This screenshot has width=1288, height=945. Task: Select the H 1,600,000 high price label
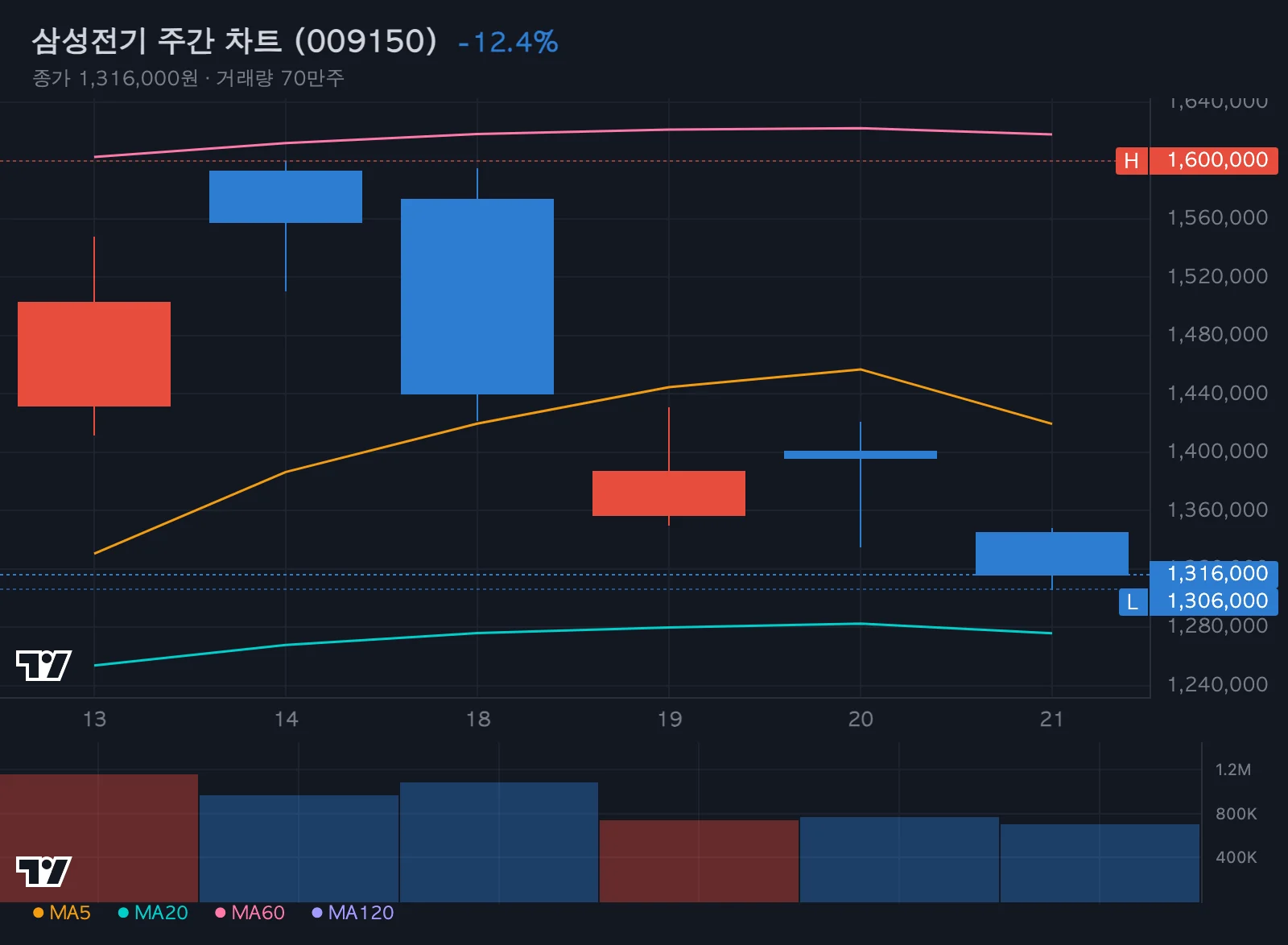point(1196,160)
